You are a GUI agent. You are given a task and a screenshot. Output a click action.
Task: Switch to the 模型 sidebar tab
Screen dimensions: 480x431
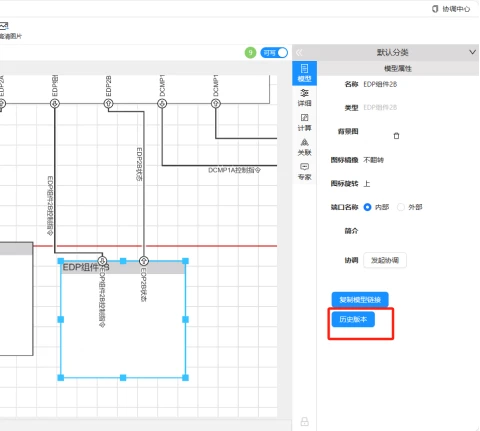point(304,73)
